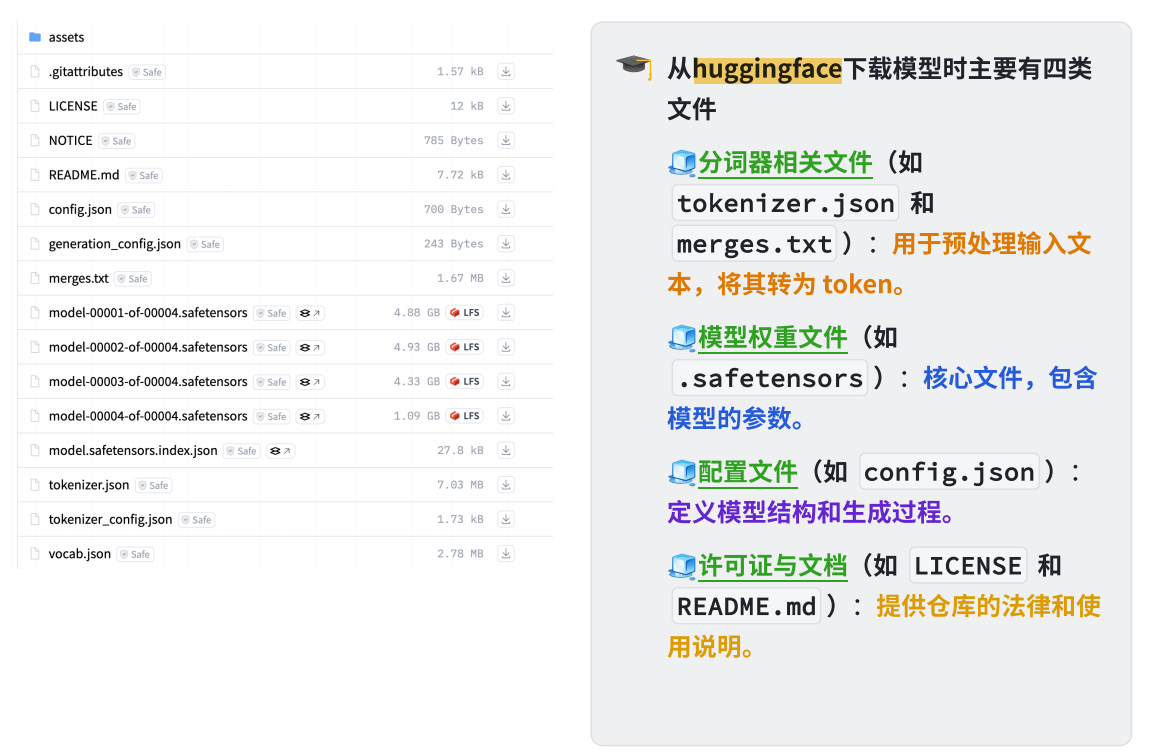
Task: Download model-00004-of-00004.safetensors
Action: coord(506,416)
